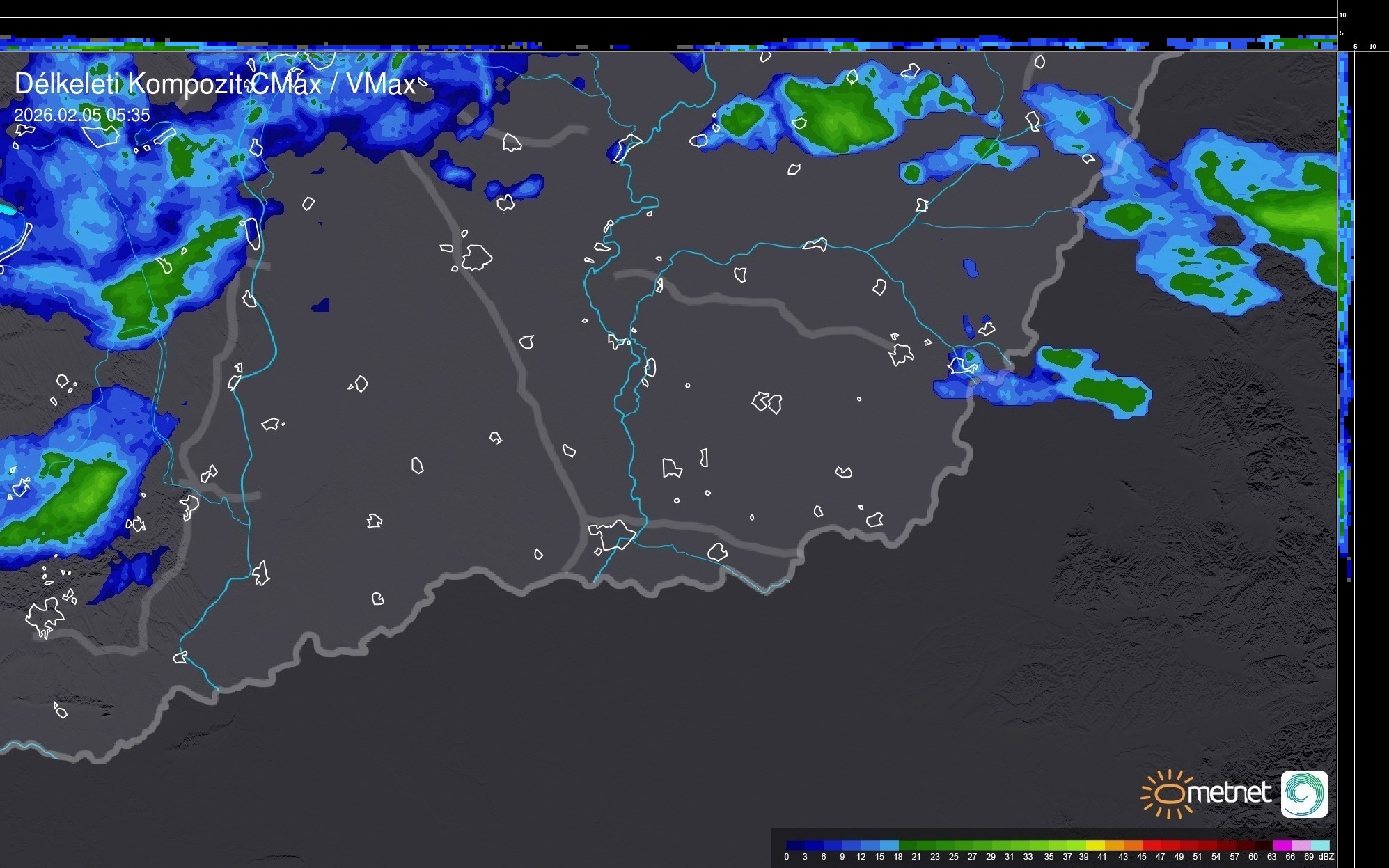This screenshot has height=868, width=1389.
Task: Click the teal swirl radar app icon
Action: pyautogui.click(x=1304, y=794)
